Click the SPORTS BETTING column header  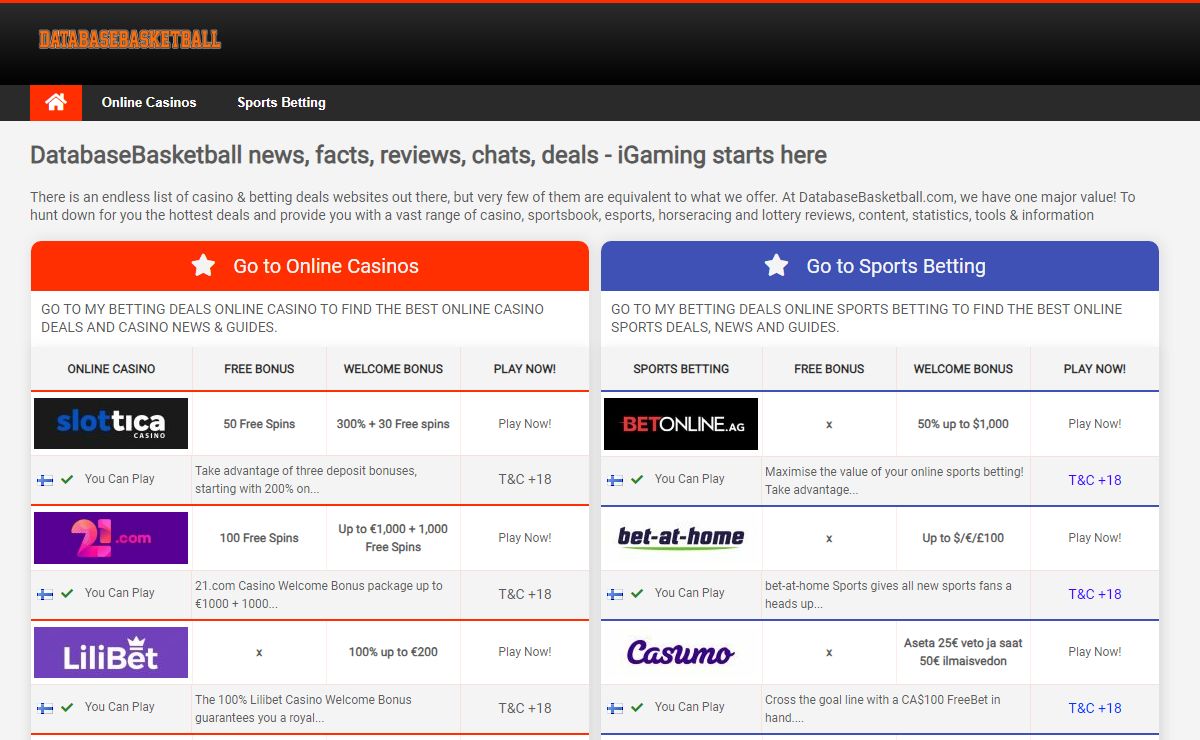(681, 369)
